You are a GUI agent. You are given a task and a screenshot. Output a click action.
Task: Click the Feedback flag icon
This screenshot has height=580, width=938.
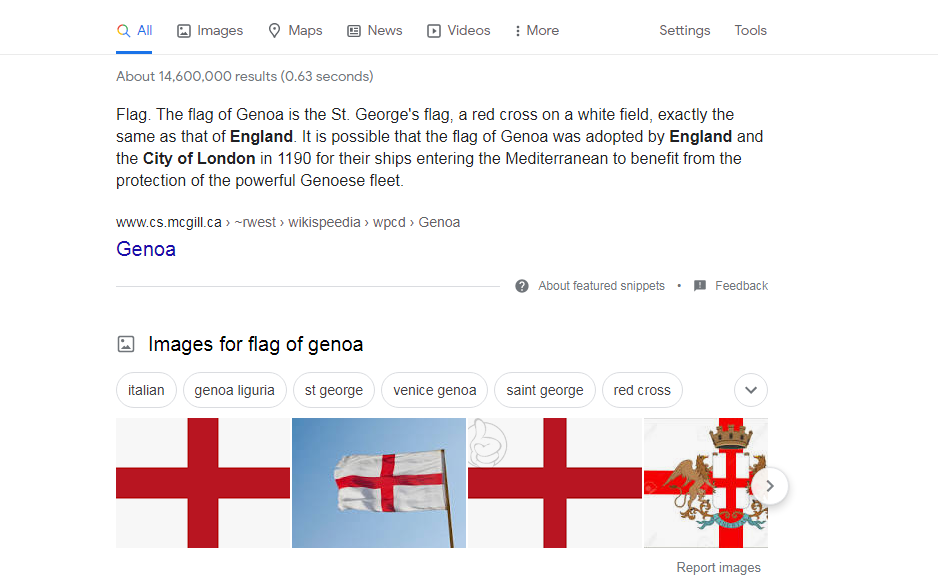tap(699, 286)
